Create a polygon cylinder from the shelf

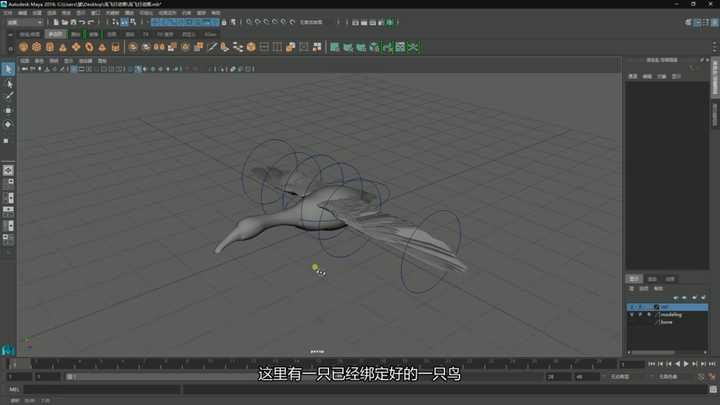[x=50, y=47]
